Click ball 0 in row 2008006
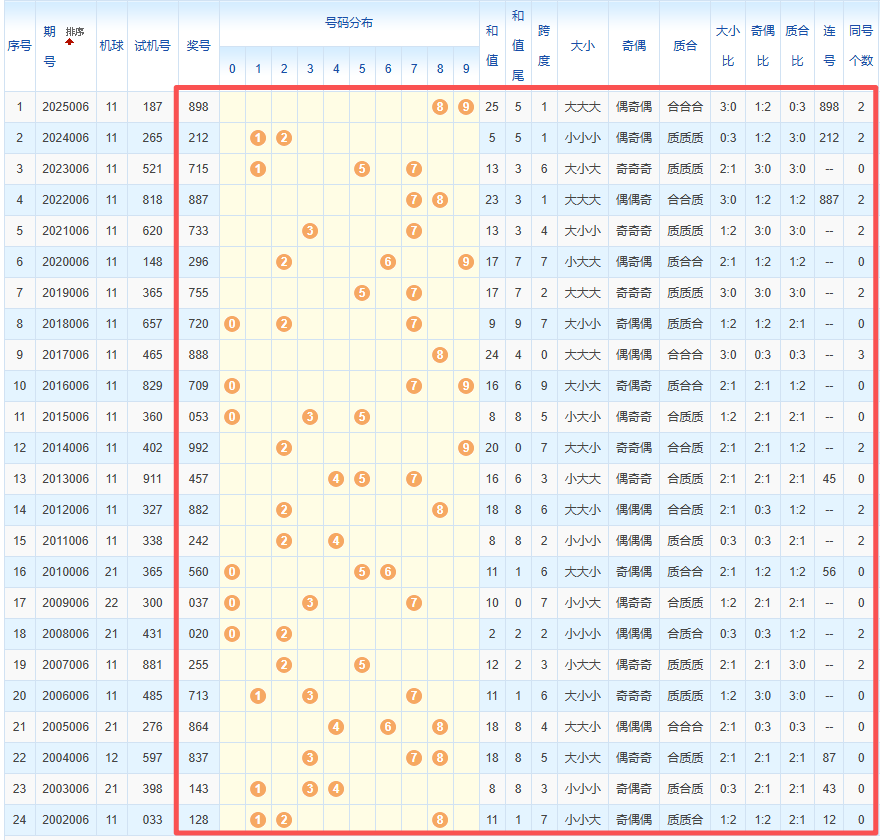Screen dimensions: 880x840 pyautogui.click(x=232, y=634)
